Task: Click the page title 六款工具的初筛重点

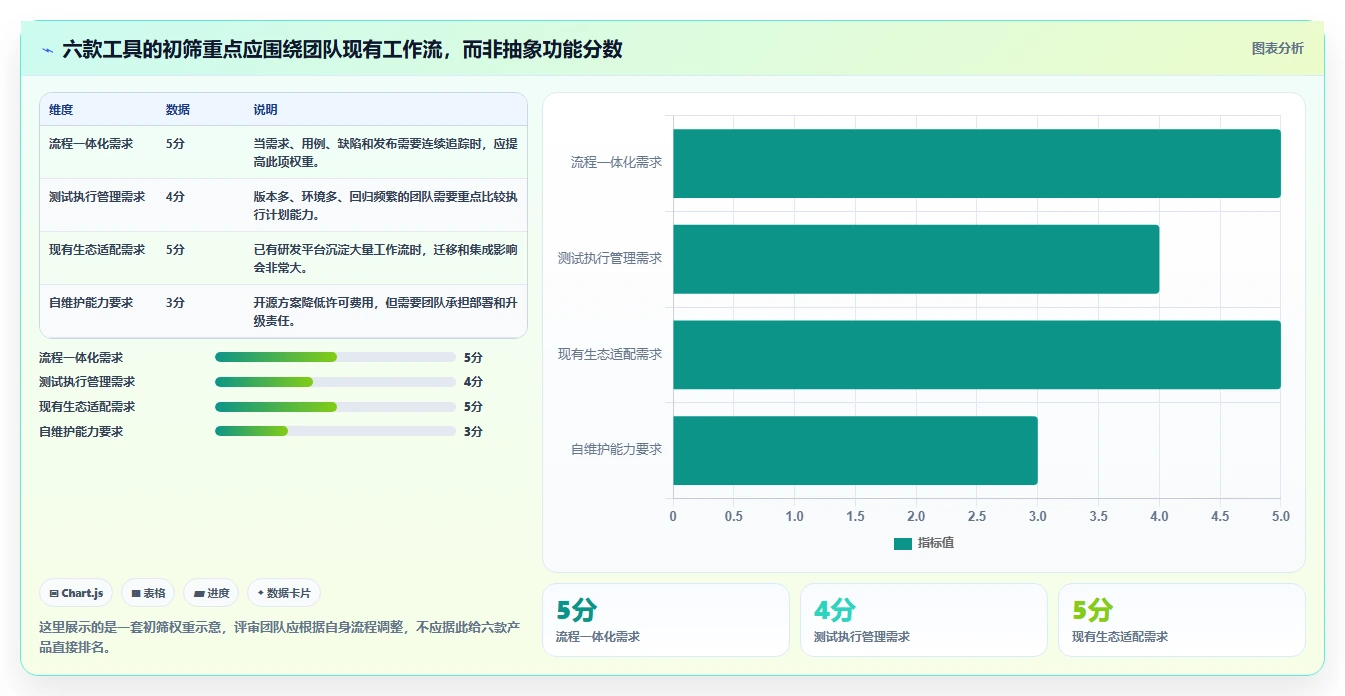Action: (x=342, y=49)
